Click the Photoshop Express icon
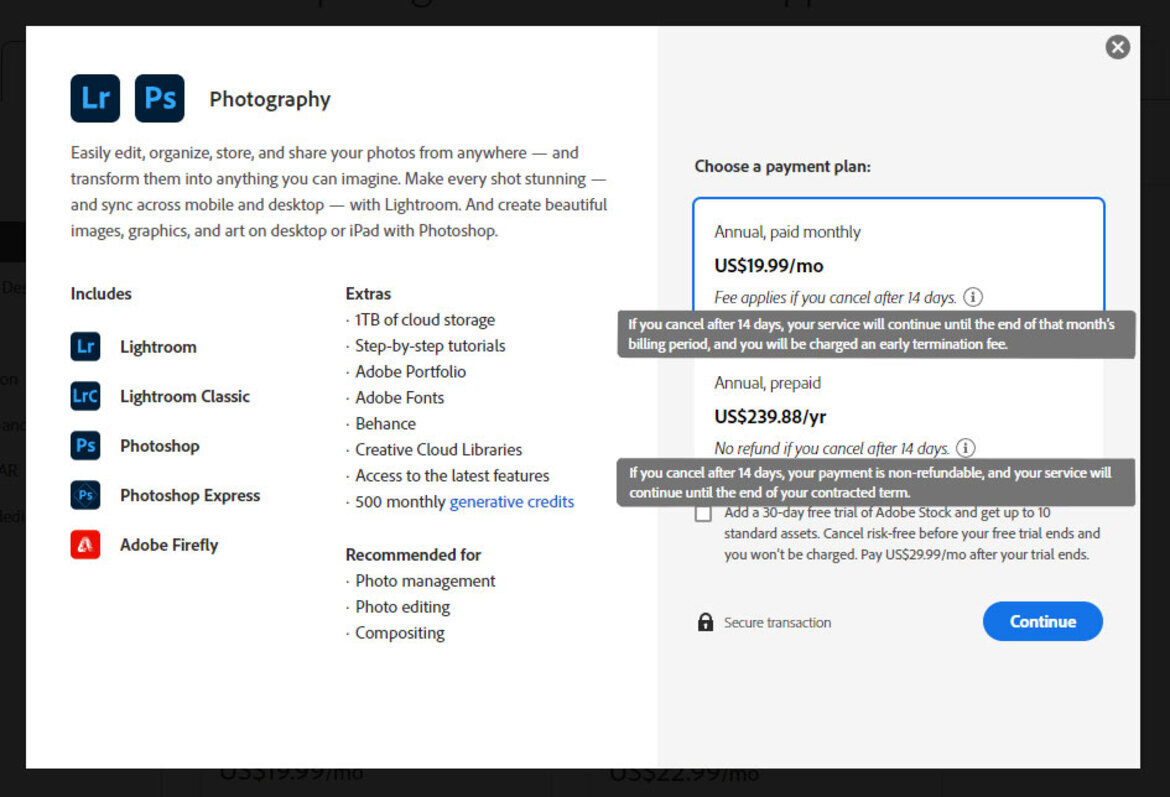 tap(85, 495)
